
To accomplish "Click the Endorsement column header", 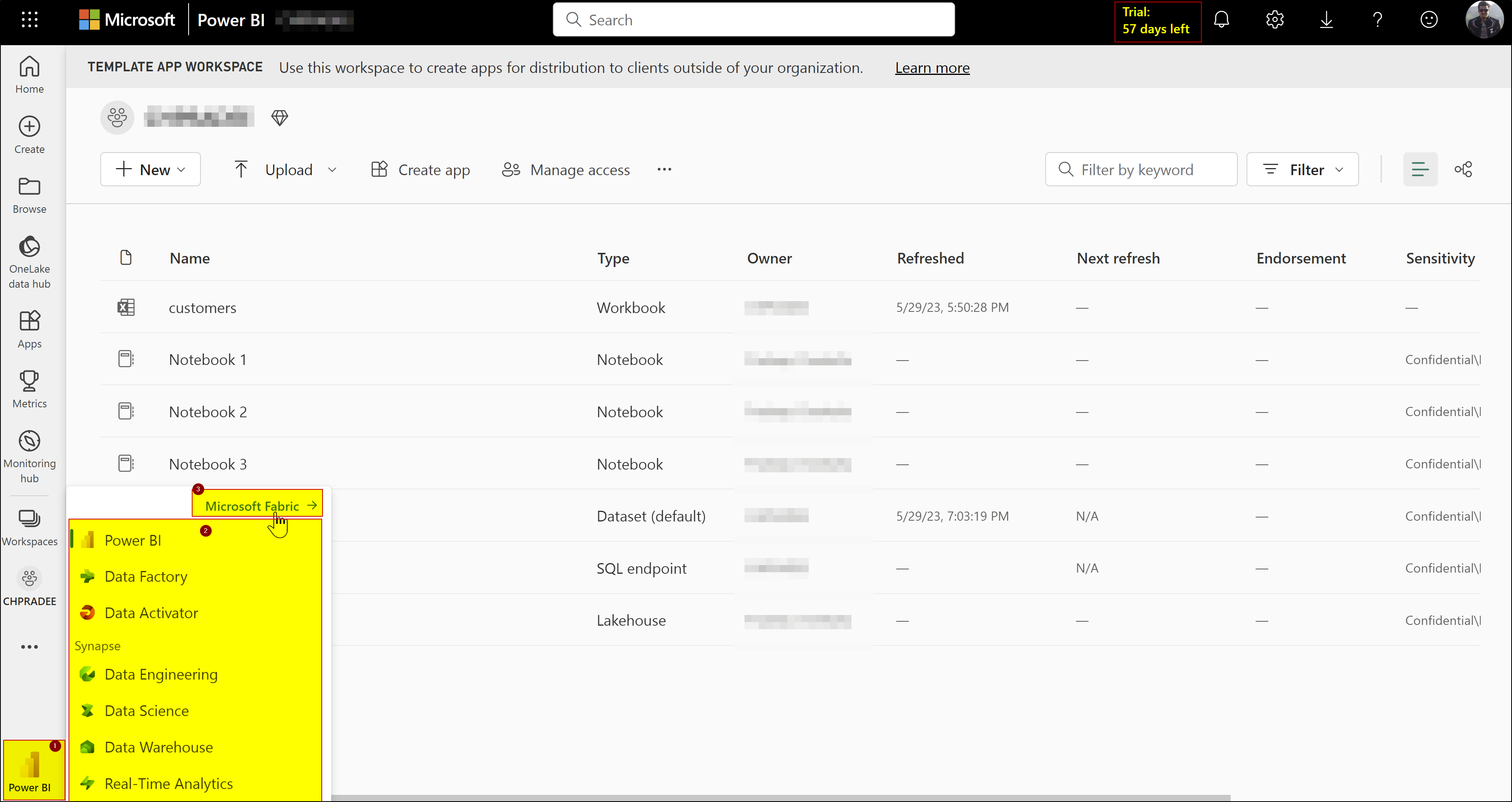I will pos(1301,258).
